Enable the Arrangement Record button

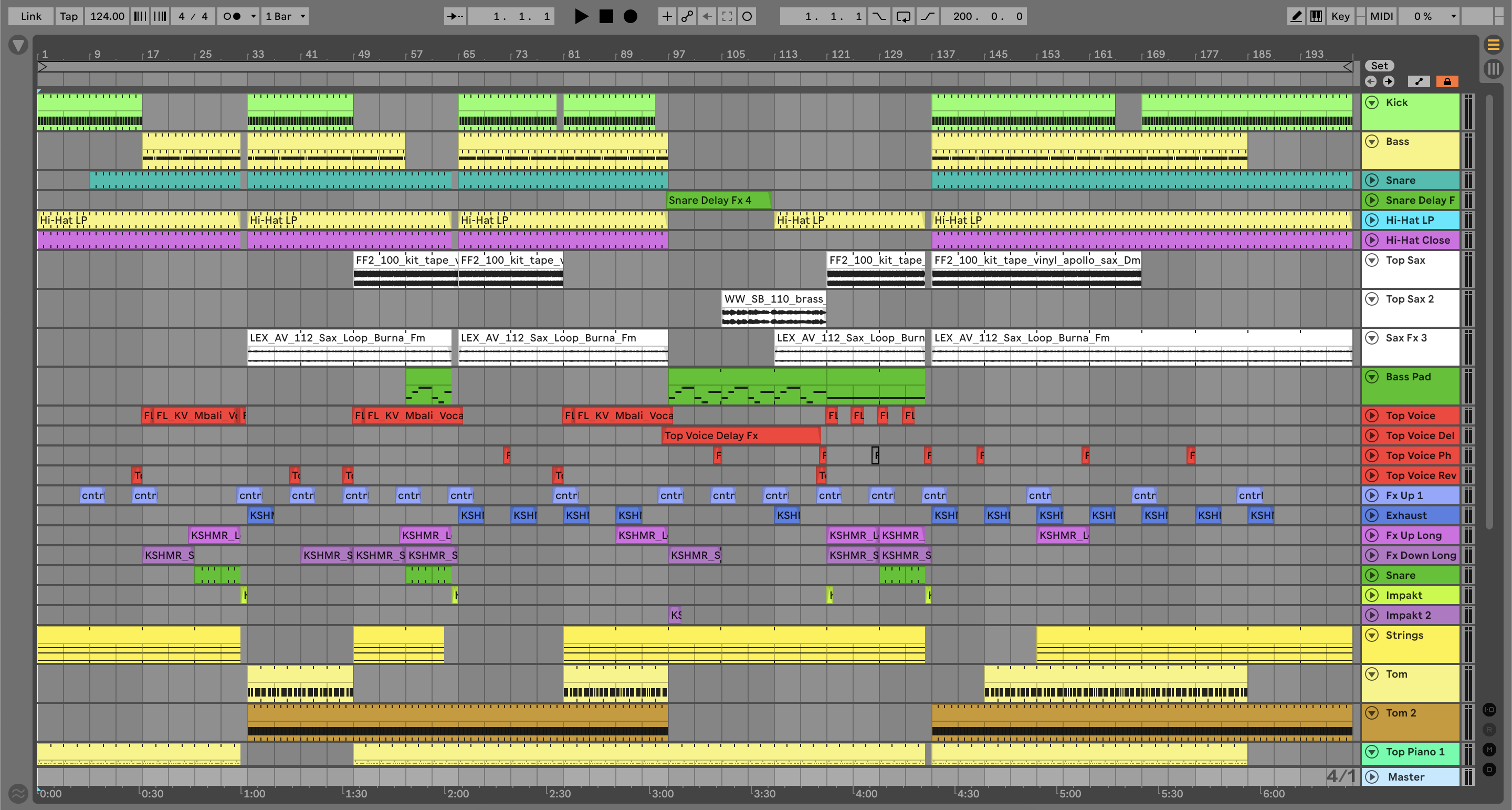631,16
